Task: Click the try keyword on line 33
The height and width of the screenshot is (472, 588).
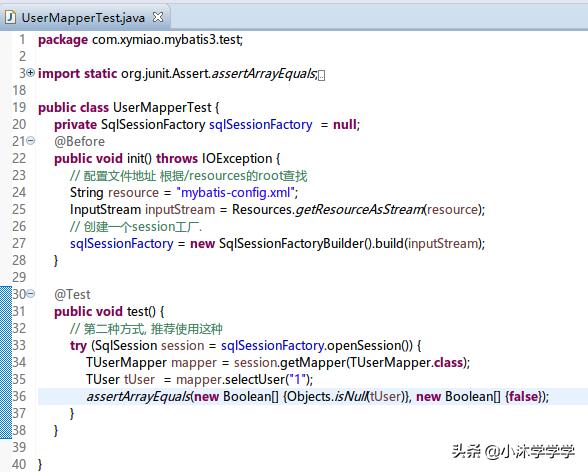Action: point(78,346)
